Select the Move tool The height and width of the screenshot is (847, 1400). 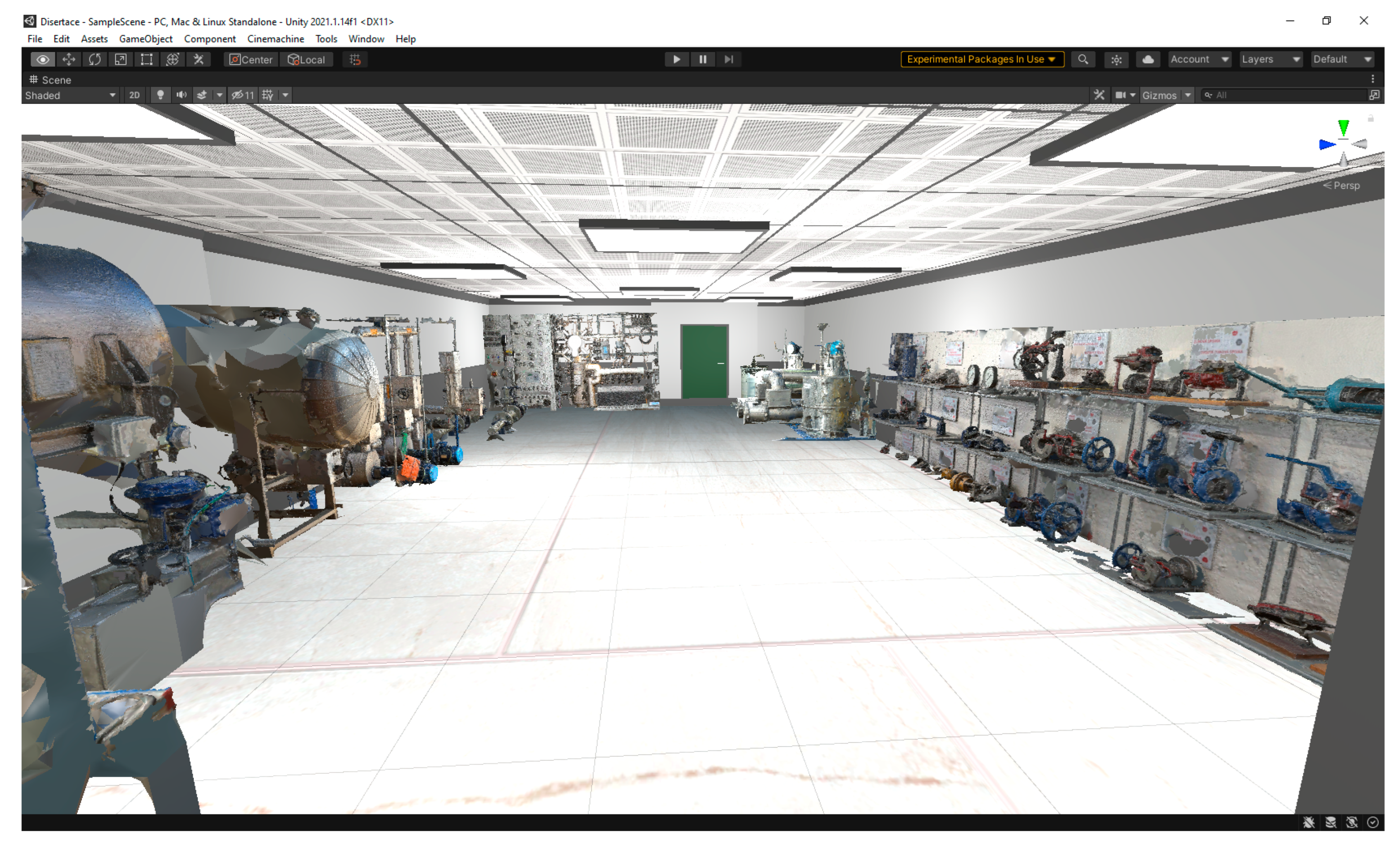pyautogui.click(x=69, y=59)
